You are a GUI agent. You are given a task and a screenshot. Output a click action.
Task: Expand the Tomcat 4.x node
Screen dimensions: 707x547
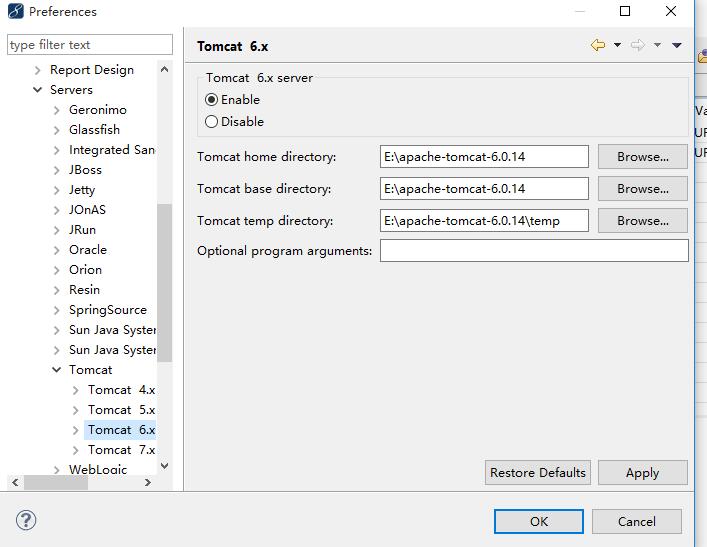tap(75, 390)
